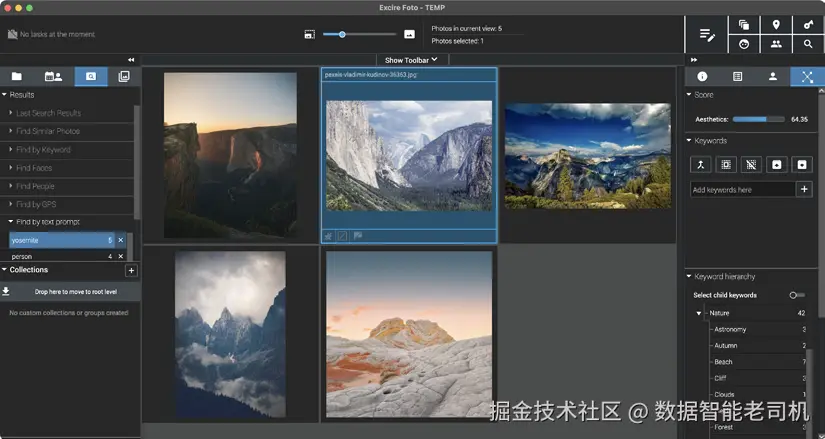Open the folders tab in left panel

tap(17, 76)
